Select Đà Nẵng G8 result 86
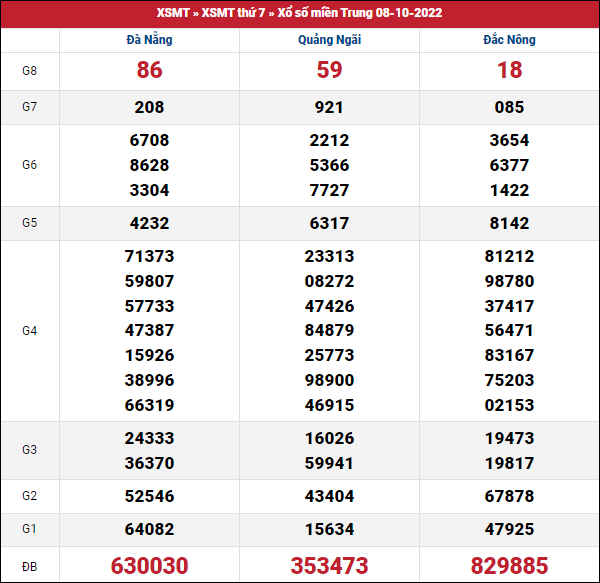Viewport: 600px width, 583px height. [x=149, y=71]
